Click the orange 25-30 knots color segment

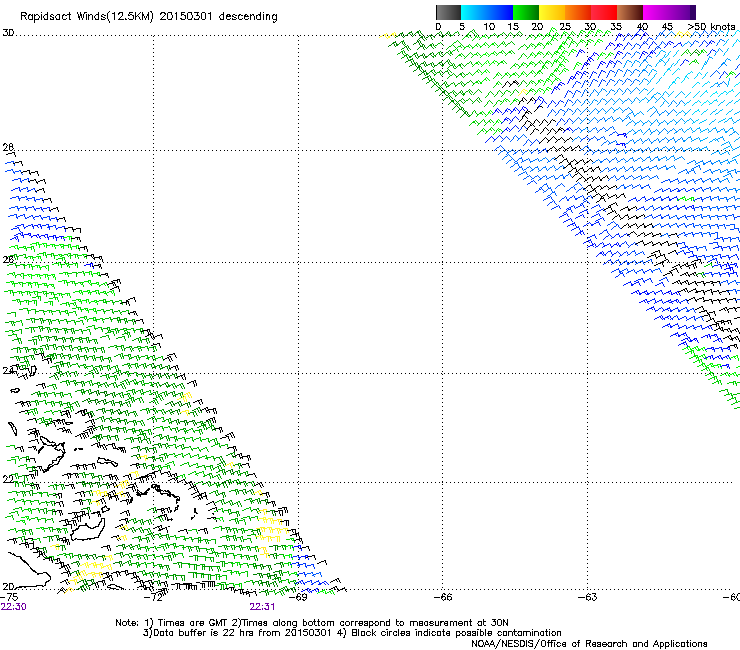point(578,12)
